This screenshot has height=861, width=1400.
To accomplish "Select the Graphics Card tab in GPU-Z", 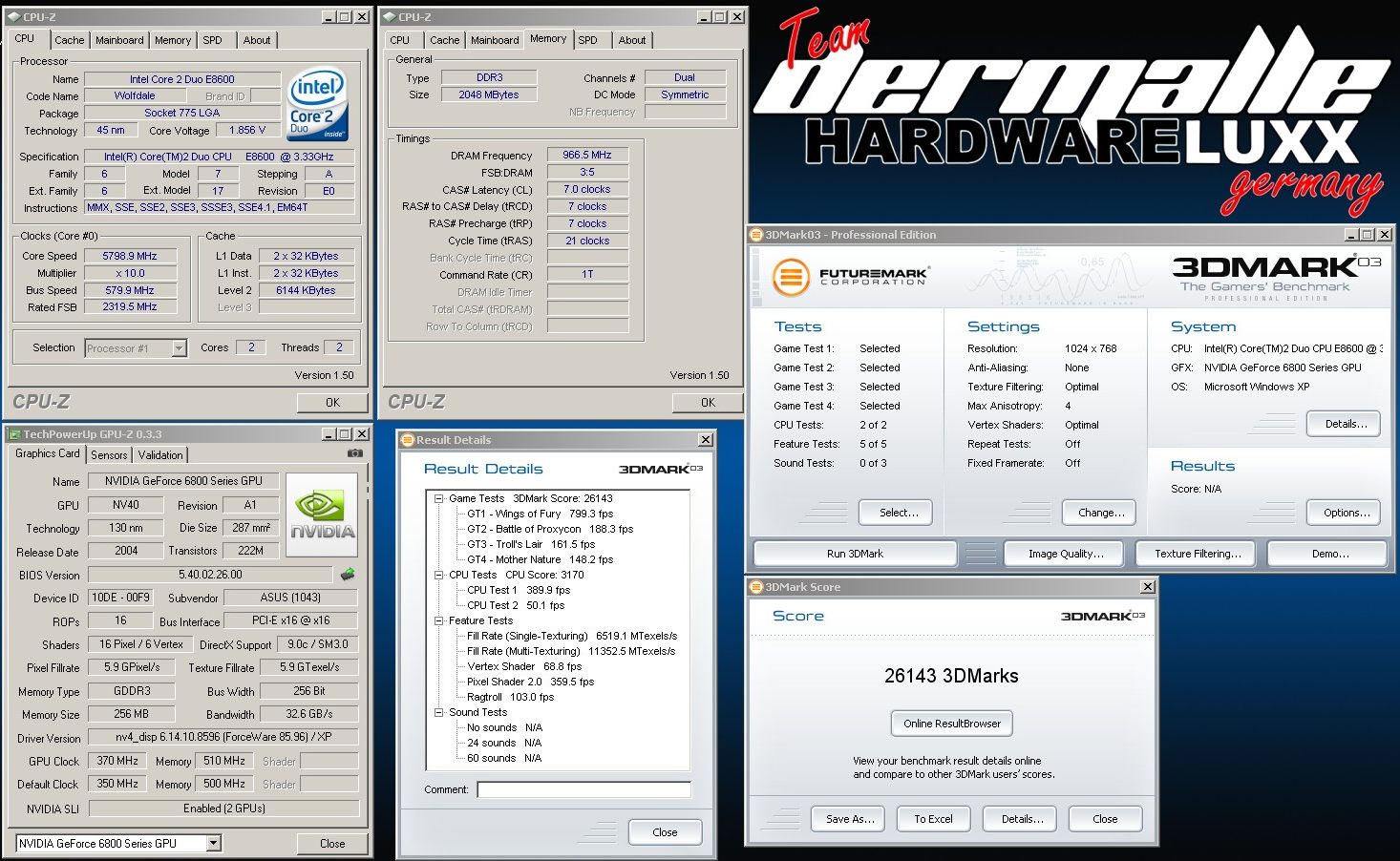I will click(48, 453).
